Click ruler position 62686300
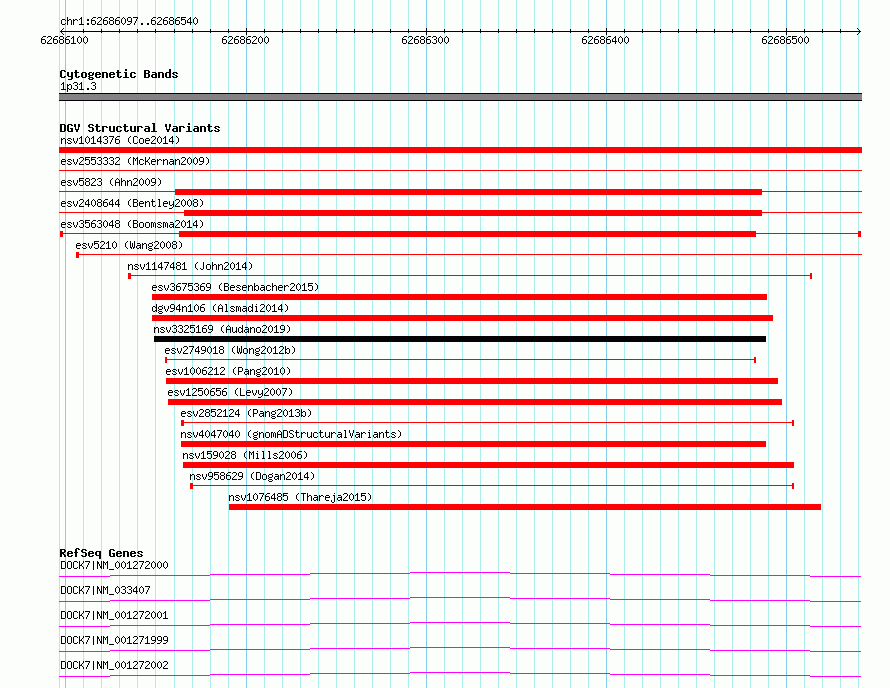890x688 pixels. pos(425,40)
